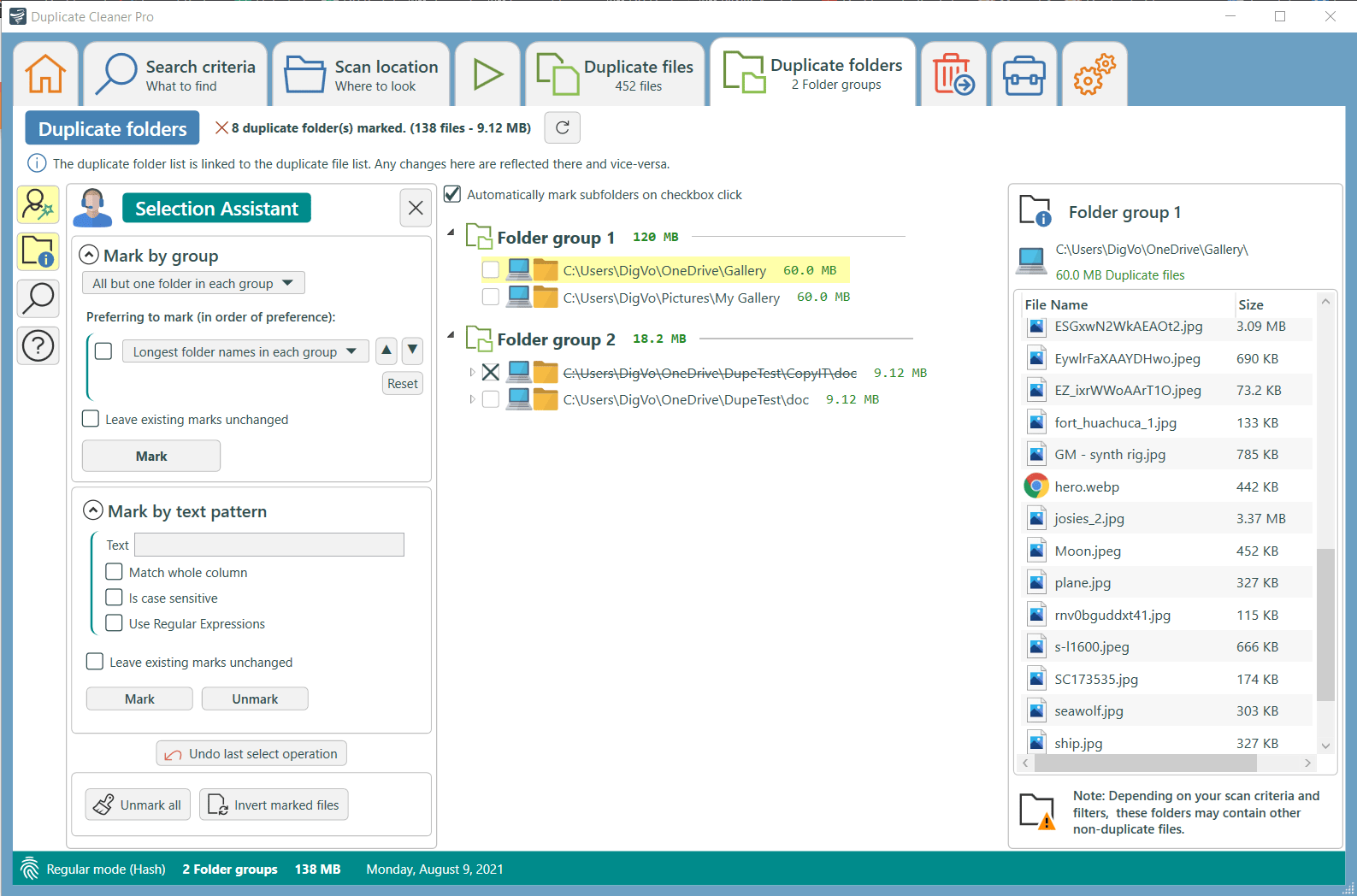Open the search magnifier sidebar icon
Screen dimensions: 1357x896
(x=38, y=298)
